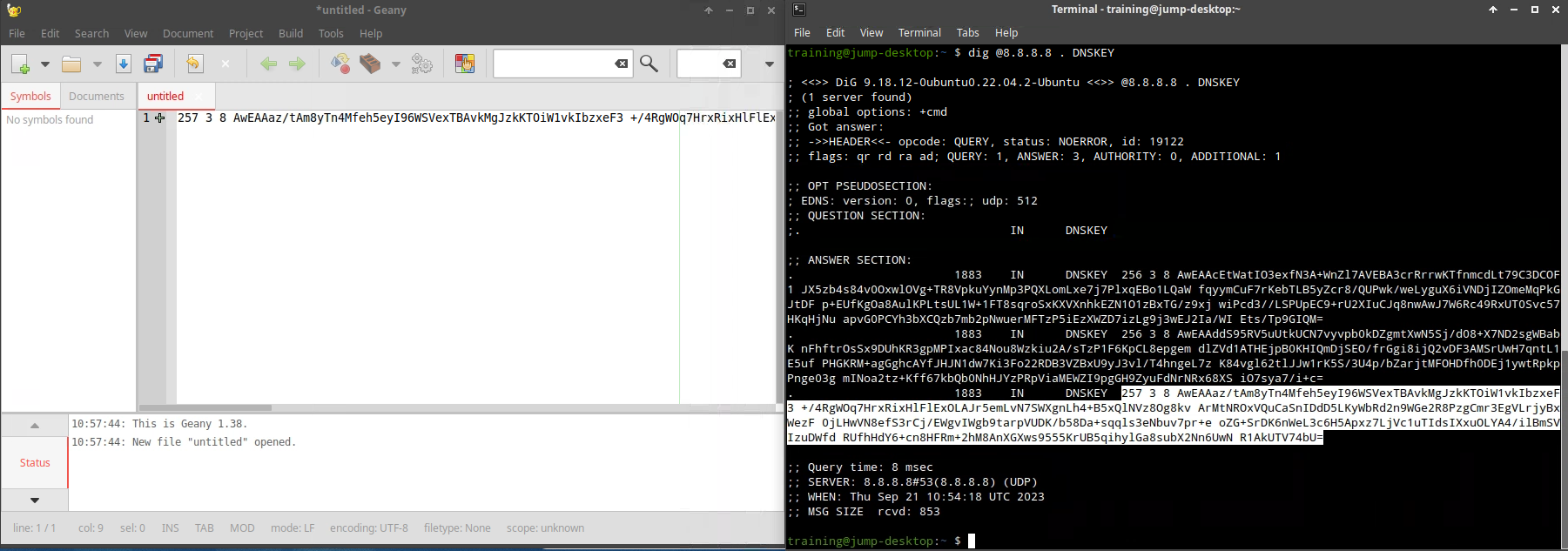Click the Compile icon in toolbar
The height and width of the screenshot is (551, 1568).
[x=340, y=64]
